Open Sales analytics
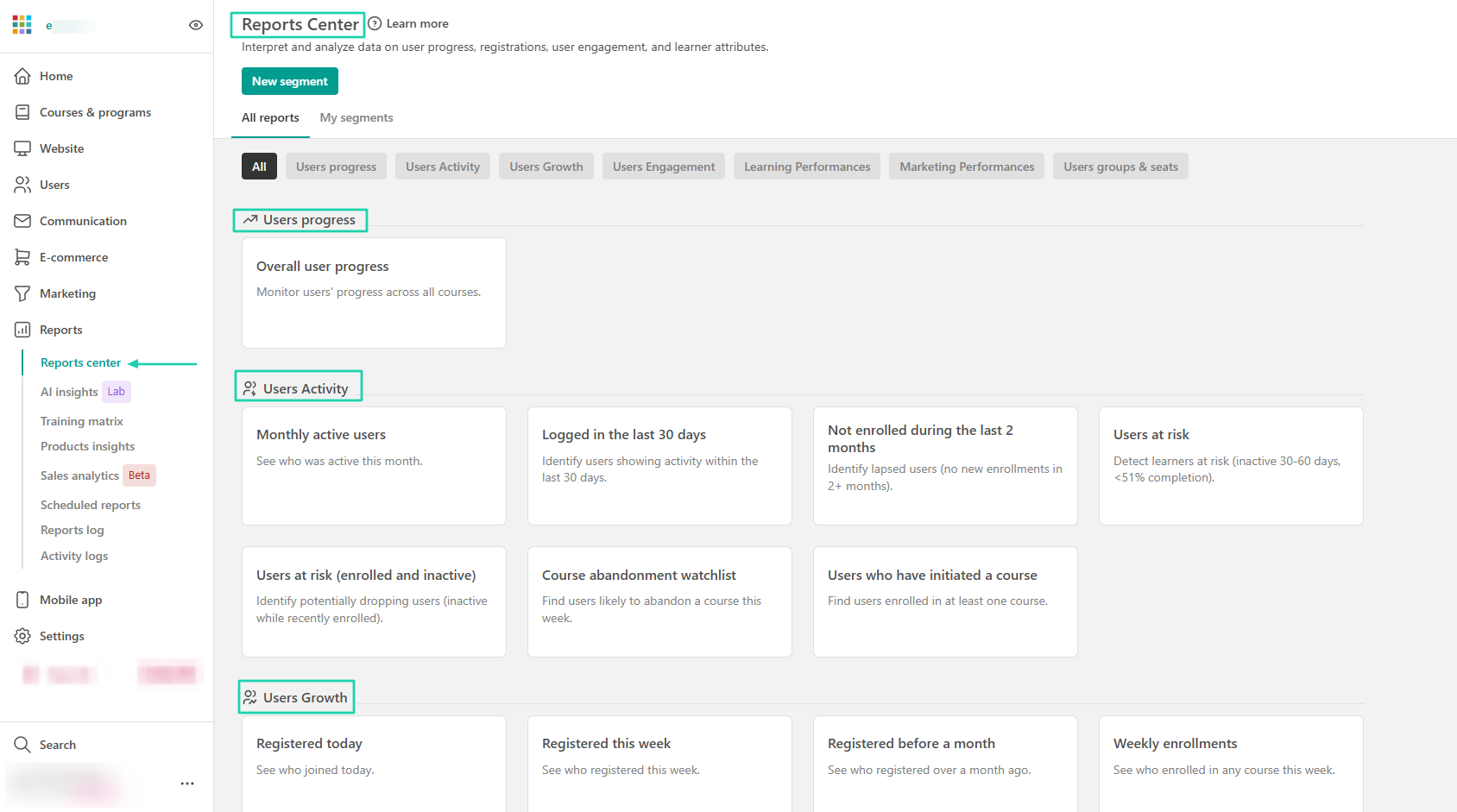 pyautogui.click(x=79, y=475)
